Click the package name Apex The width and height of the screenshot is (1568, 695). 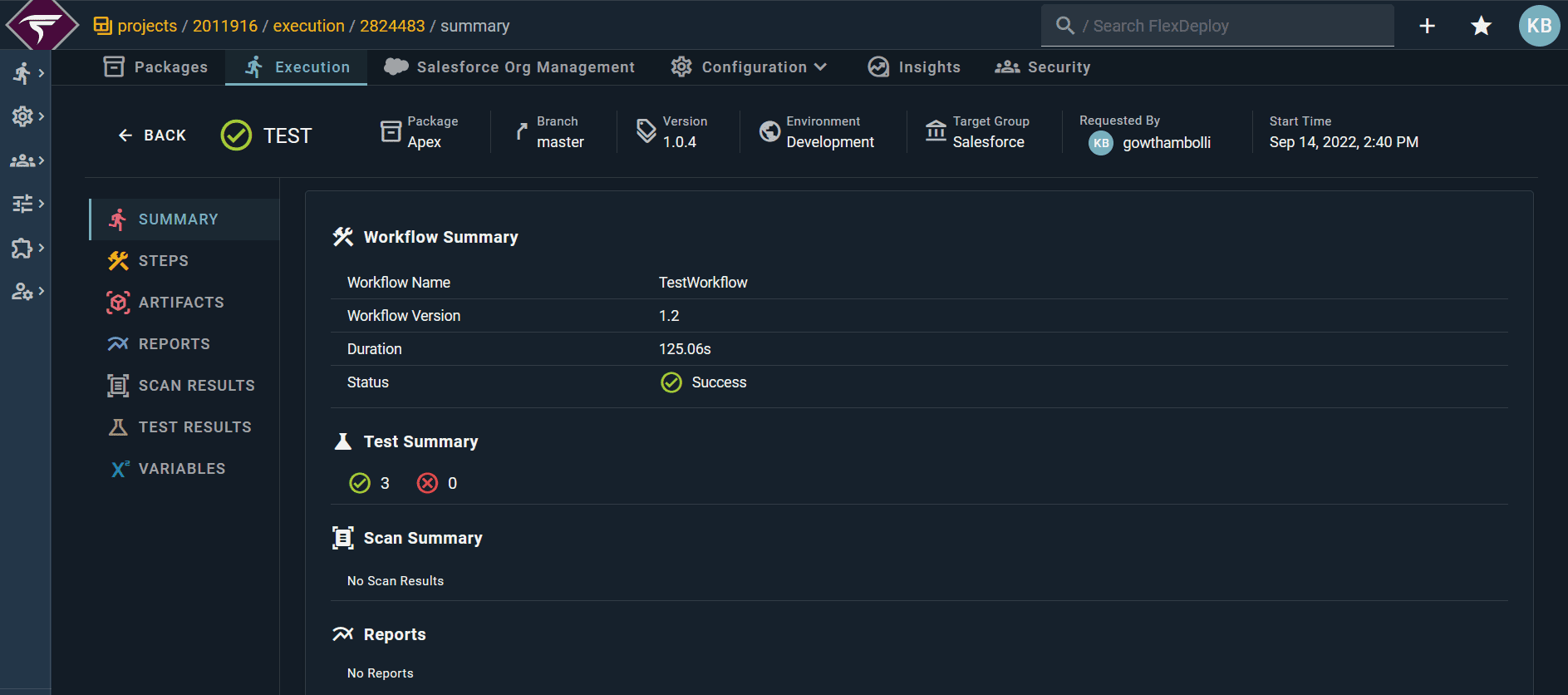coord(424,142)
